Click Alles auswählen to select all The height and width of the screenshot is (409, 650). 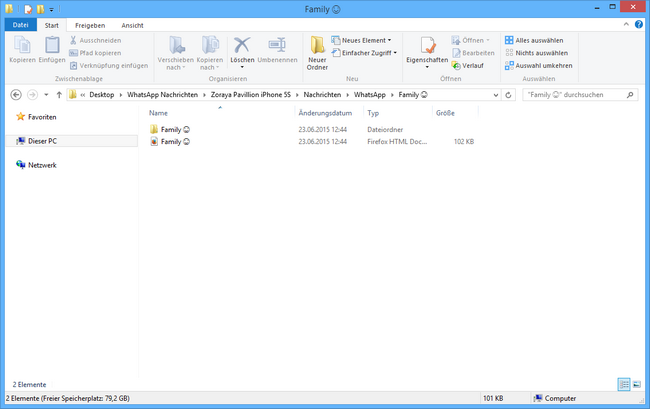(535, 40)
